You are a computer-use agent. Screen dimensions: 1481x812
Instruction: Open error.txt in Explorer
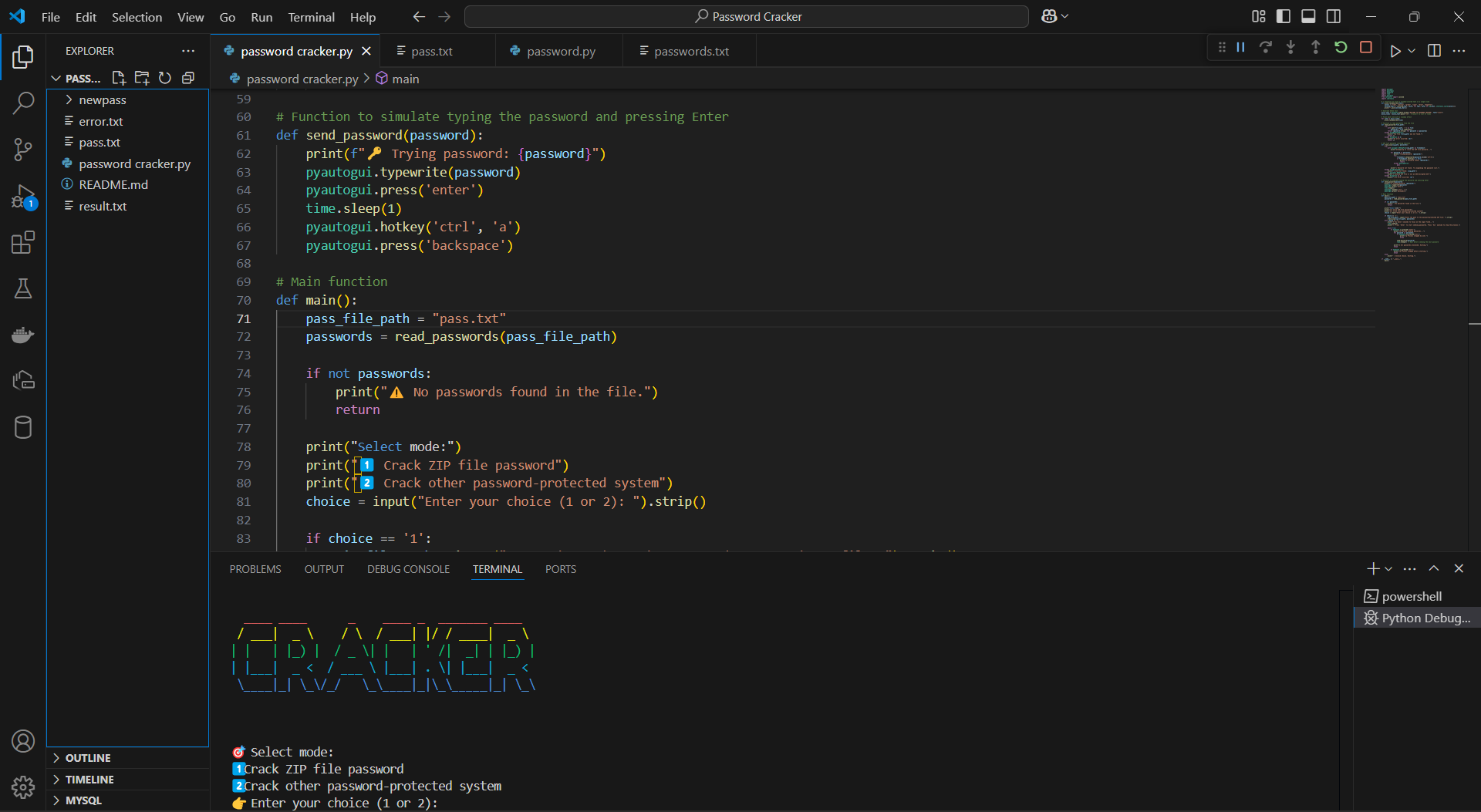point(101,122)
